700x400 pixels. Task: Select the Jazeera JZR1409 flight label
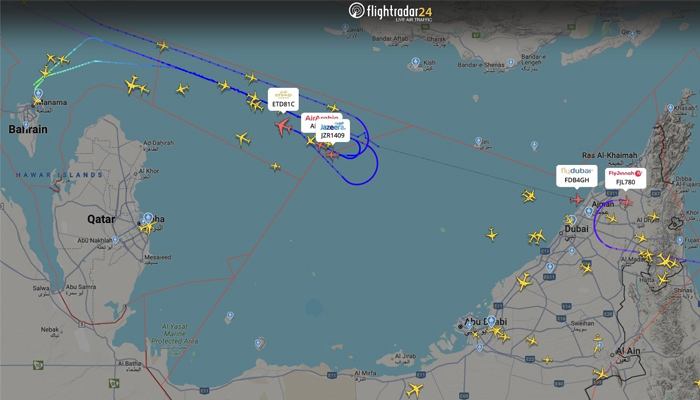pyautogui.click(x=333, y=131)
